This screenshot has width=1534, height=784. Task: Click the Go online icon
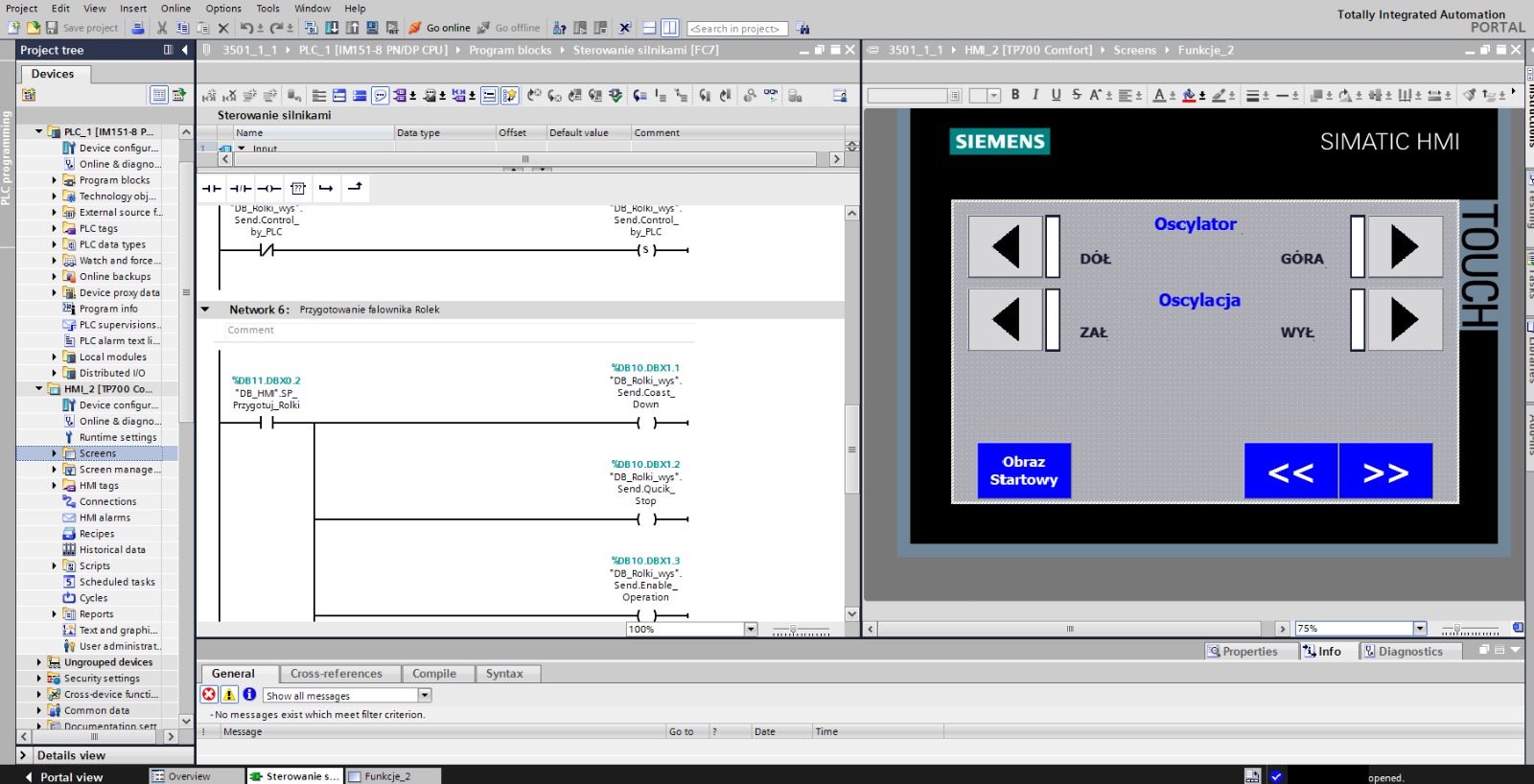(415, 28)
